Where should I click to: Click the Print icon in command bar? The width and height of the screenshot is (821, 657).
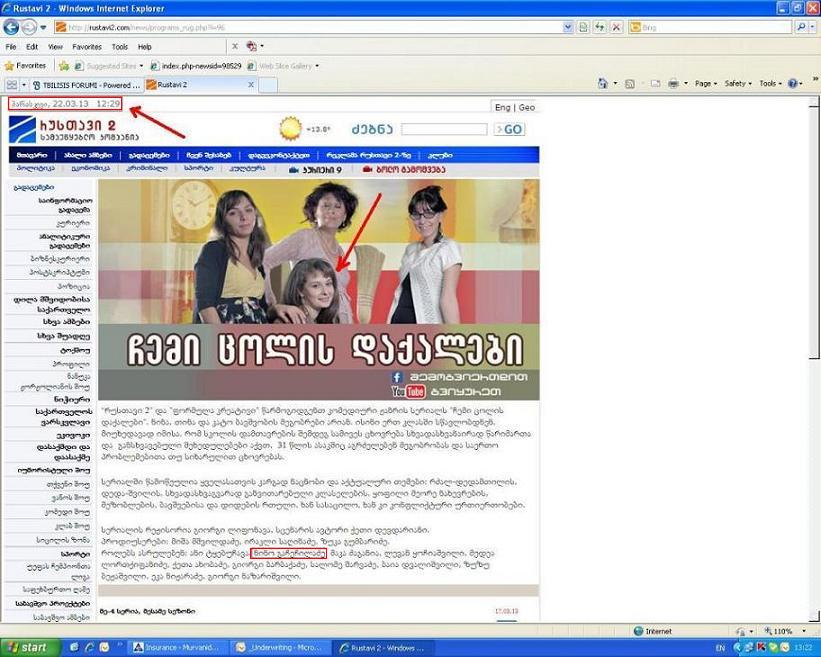(x=673, y=84)
